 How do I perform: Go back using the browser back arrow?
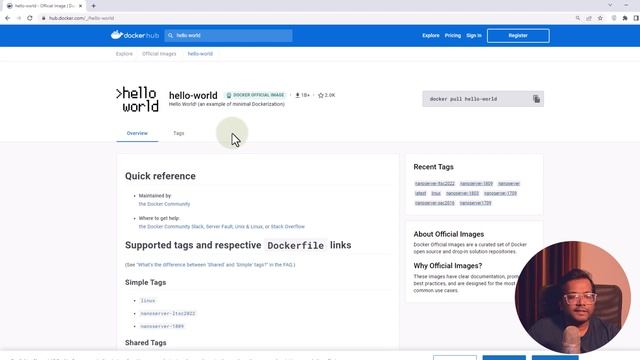click(x=7, y=18)
